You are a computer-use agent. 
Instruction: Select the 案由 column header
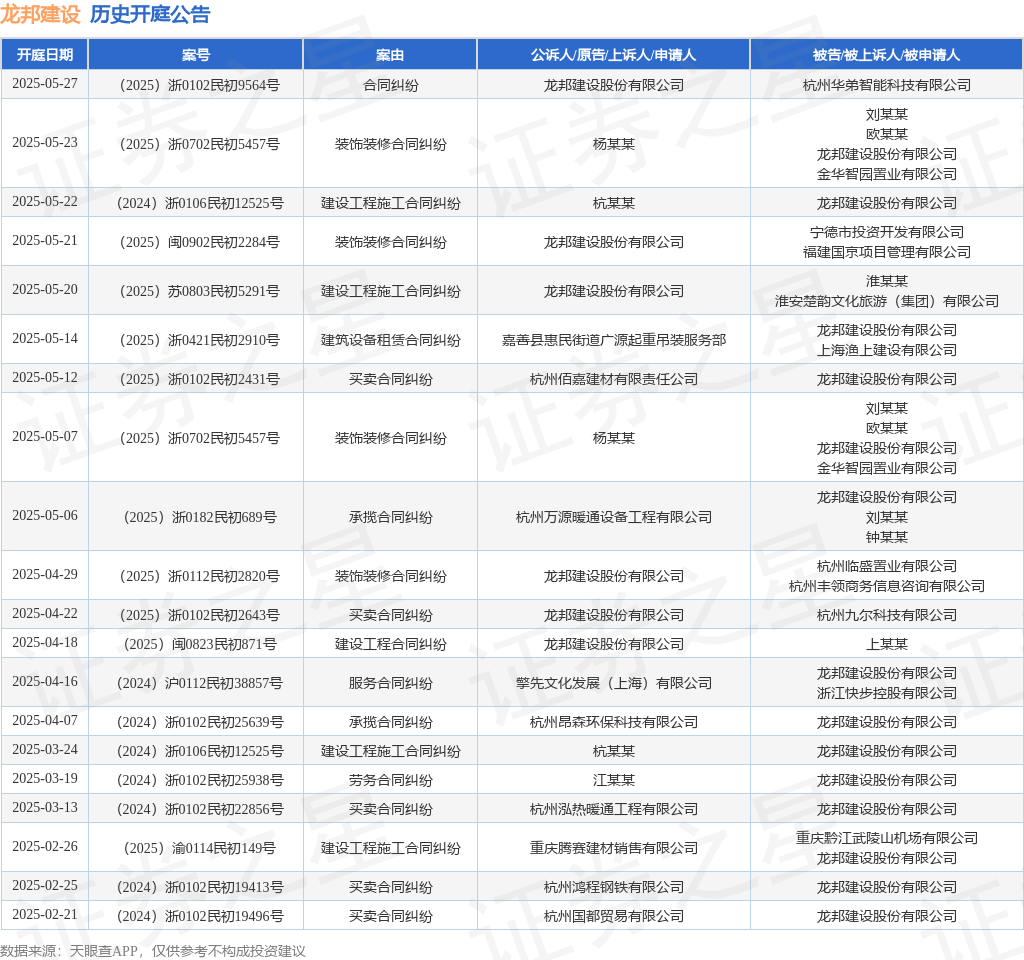tap(390, 55)
